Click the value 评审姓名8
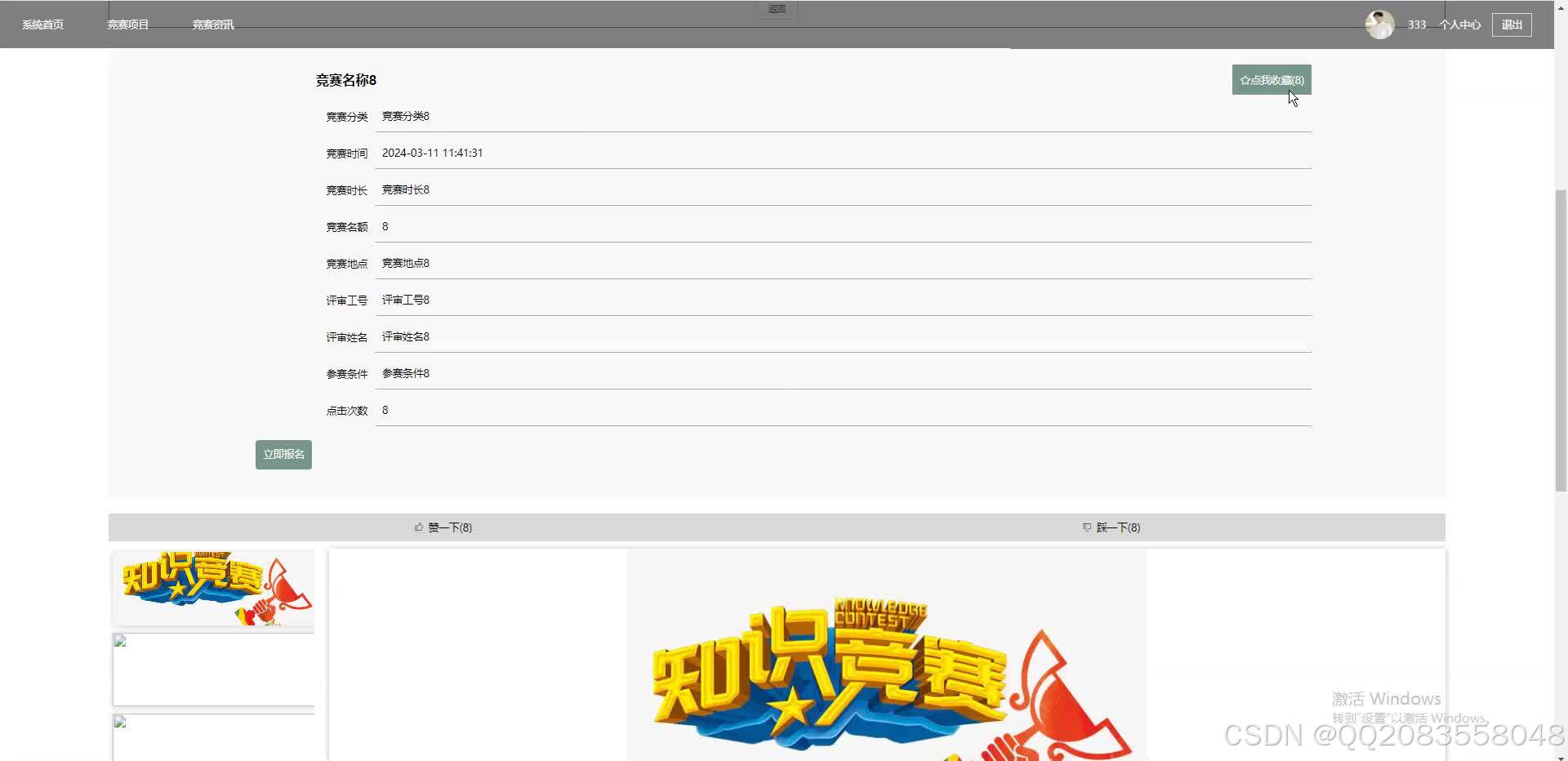1568x761 pixels. (406, 336)
